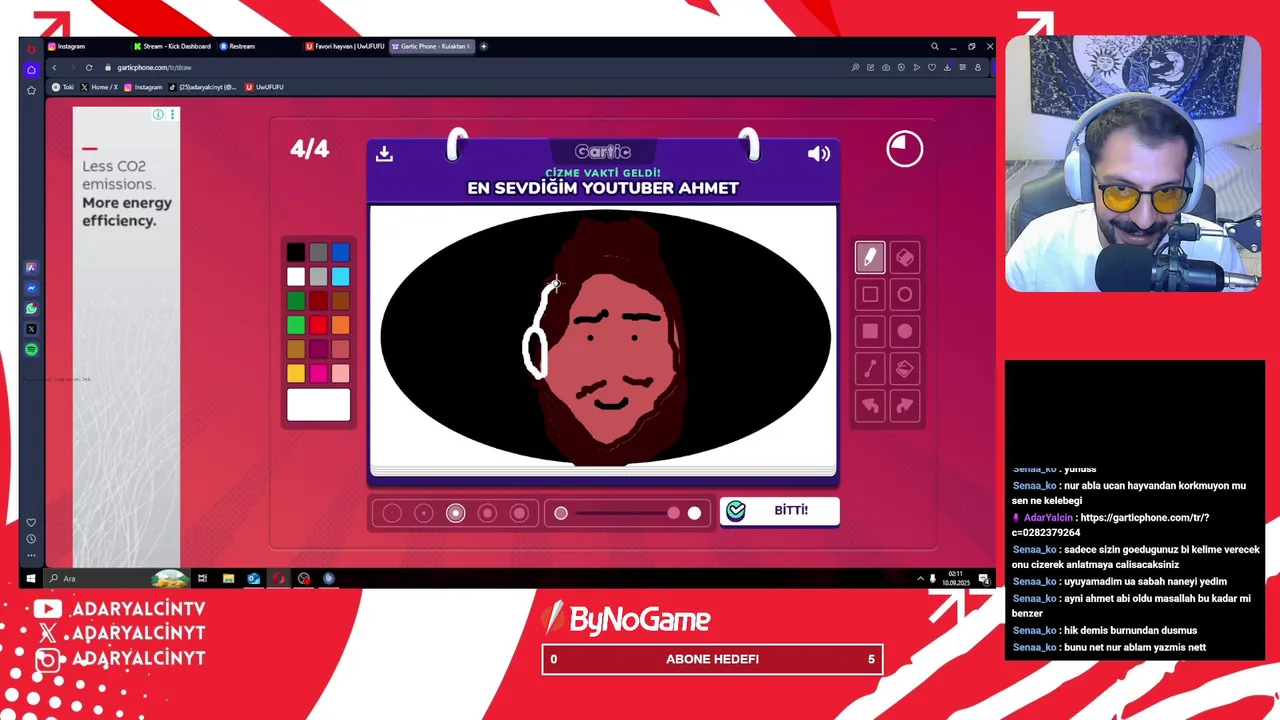Adjust the brush opacity slider handle
Image resolution: width=1280 pixels, height=720 pixels.
(674, 513)
